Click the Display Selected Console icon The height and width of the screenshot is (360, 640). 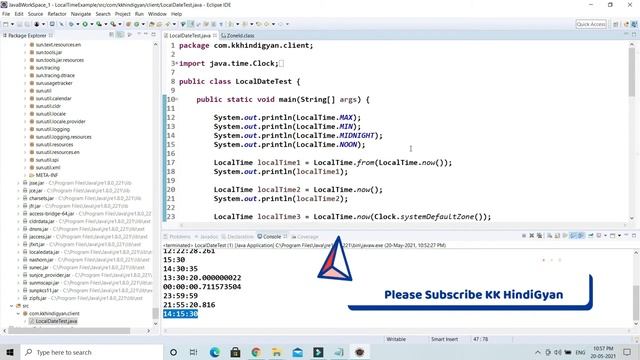point(599,236)
